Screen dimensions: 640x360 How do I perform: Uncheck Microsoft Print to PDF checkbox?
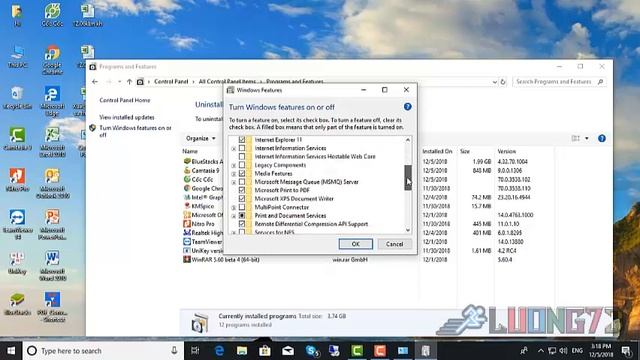[x=242, y=190]
